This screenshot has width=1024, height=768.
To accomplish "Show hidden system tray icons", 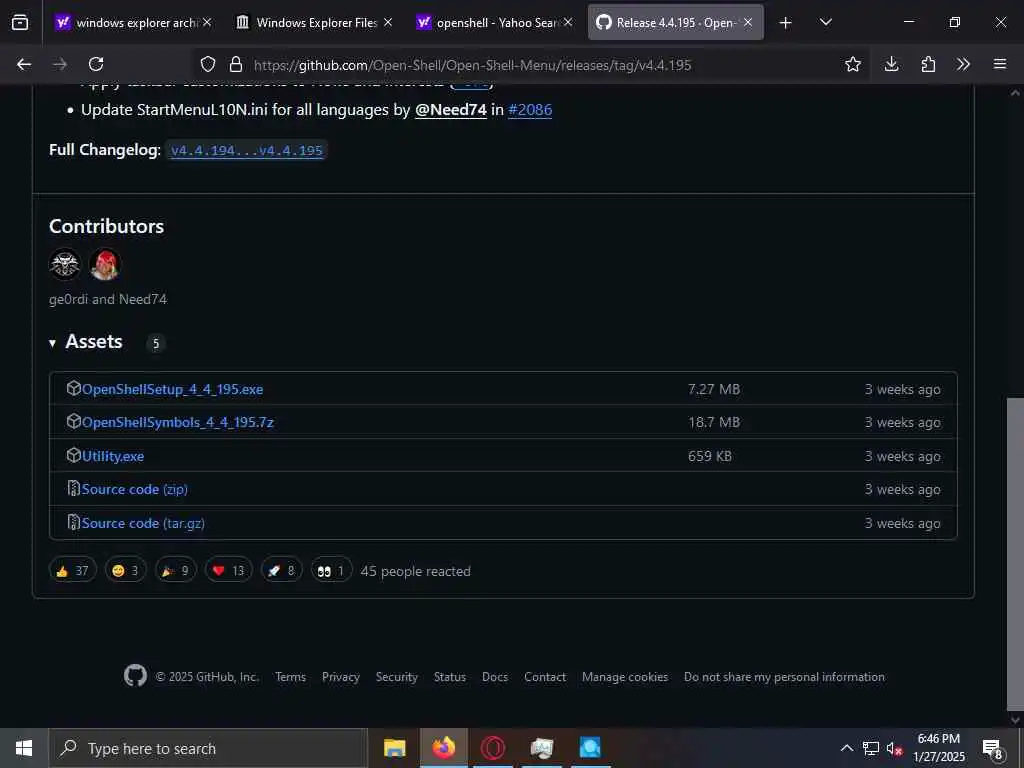I will [x=846, y=748].
